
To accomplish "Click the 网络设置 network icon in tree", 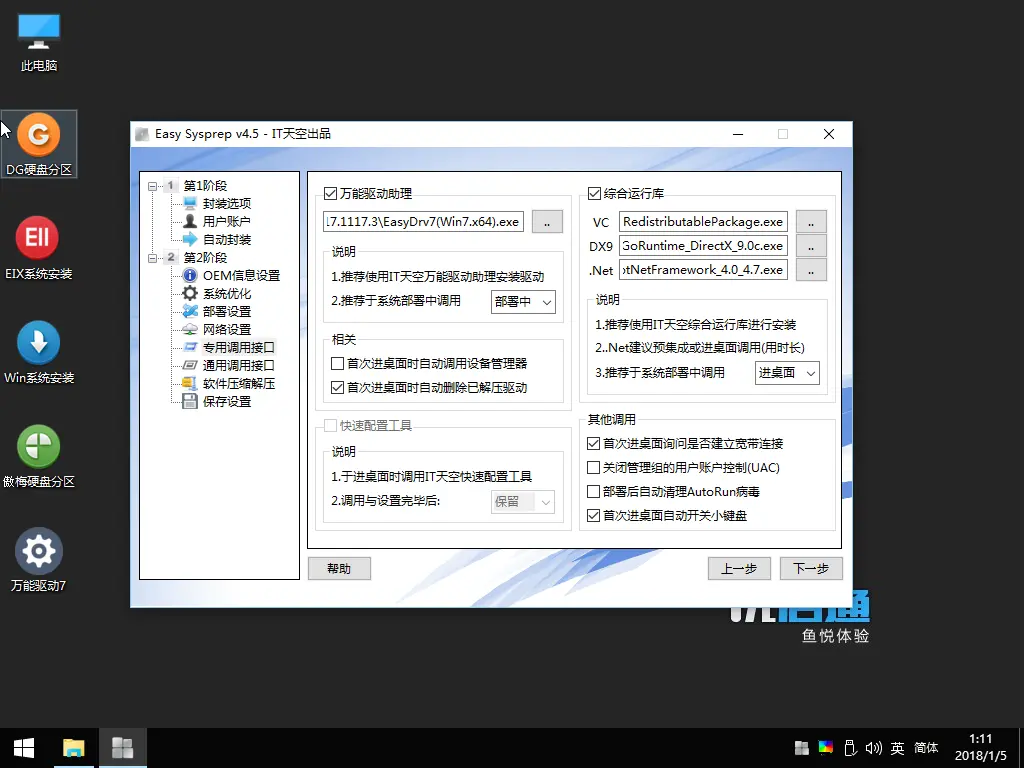I will pyautogui.click(x=189, y=329).
